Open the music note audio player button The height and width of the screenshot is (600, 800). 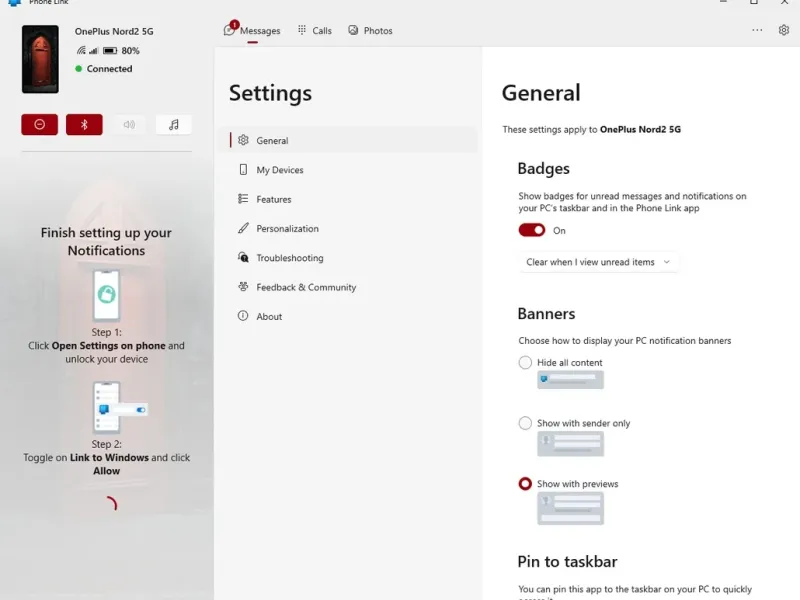click(173, 124)
